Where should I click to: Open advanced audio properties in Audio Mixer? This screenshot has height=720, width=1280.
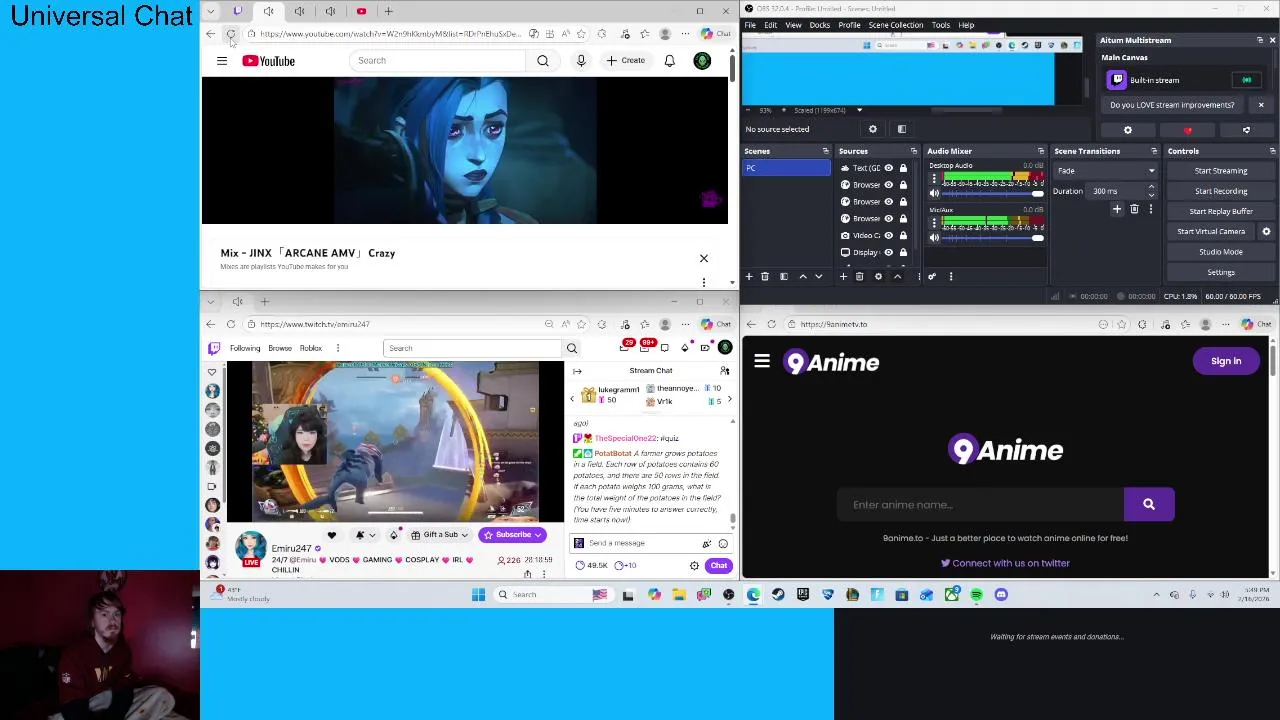[x=932, y=277]
